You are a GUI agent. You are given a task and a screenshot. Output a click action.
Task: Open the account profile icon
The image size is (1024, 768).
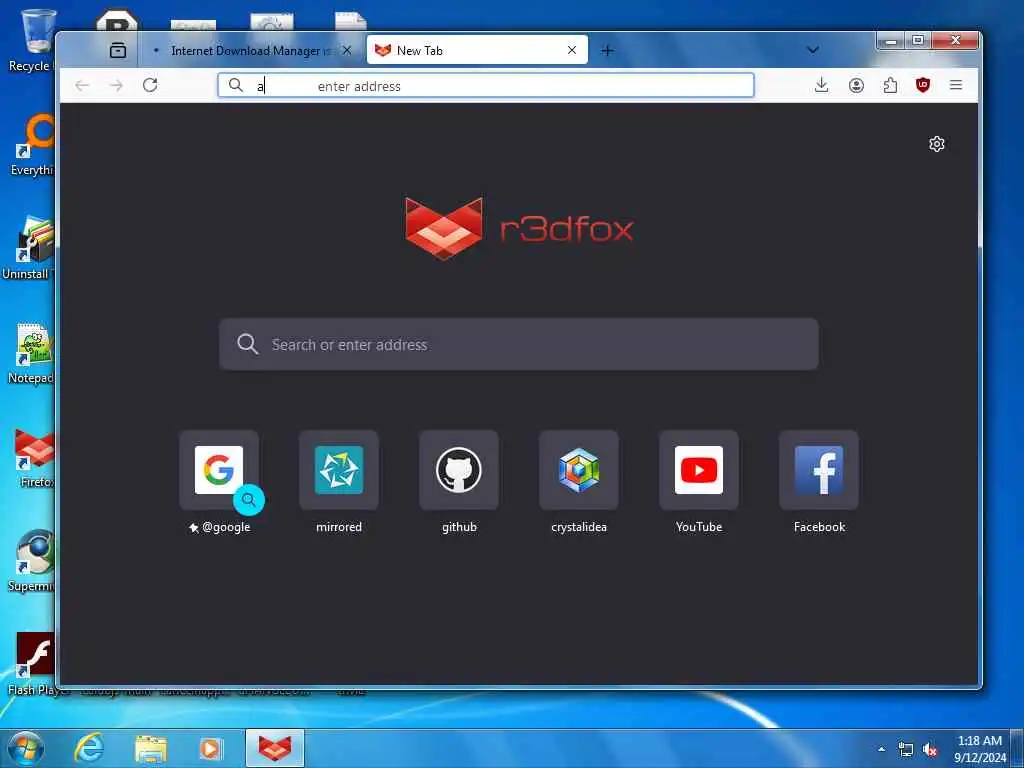coord(856,86)
